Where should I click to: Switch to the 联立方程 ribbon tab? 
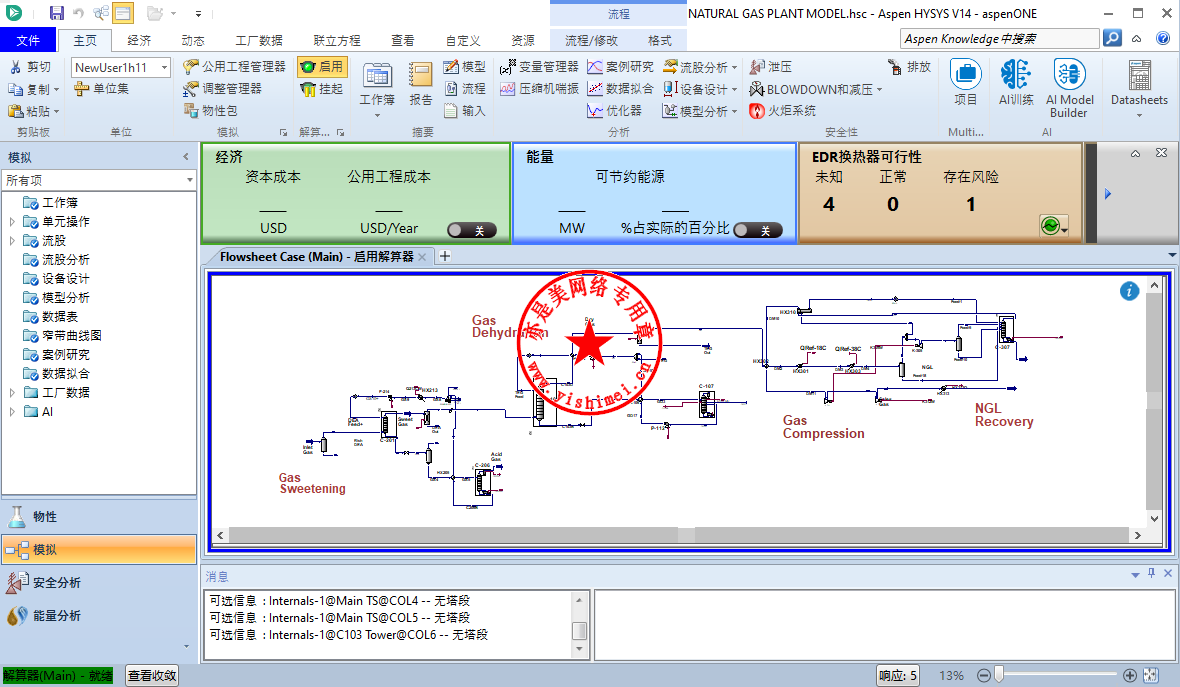337,41
